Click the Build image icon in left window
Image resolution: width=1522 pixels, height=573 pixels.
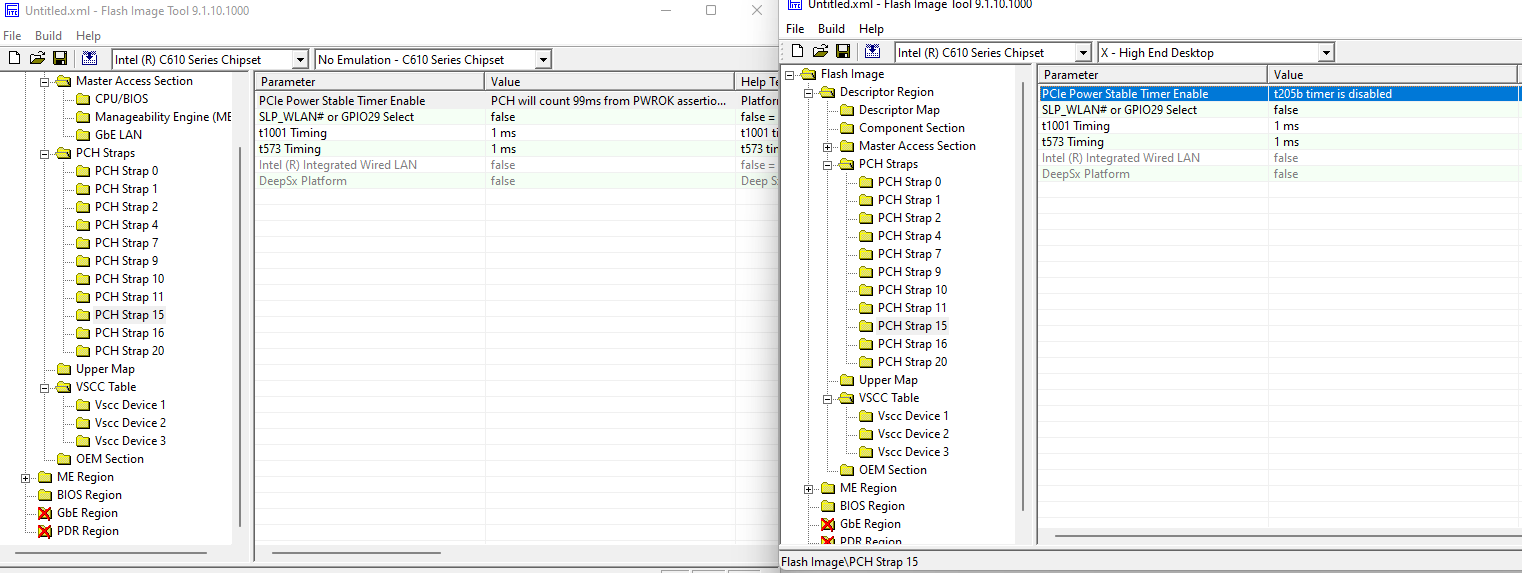[x=90, y=59]
